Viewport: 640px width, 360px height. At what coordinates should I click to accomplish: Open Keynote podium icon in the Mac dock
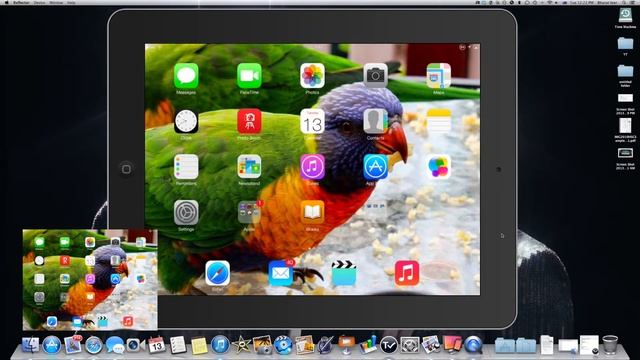[347, 345]
